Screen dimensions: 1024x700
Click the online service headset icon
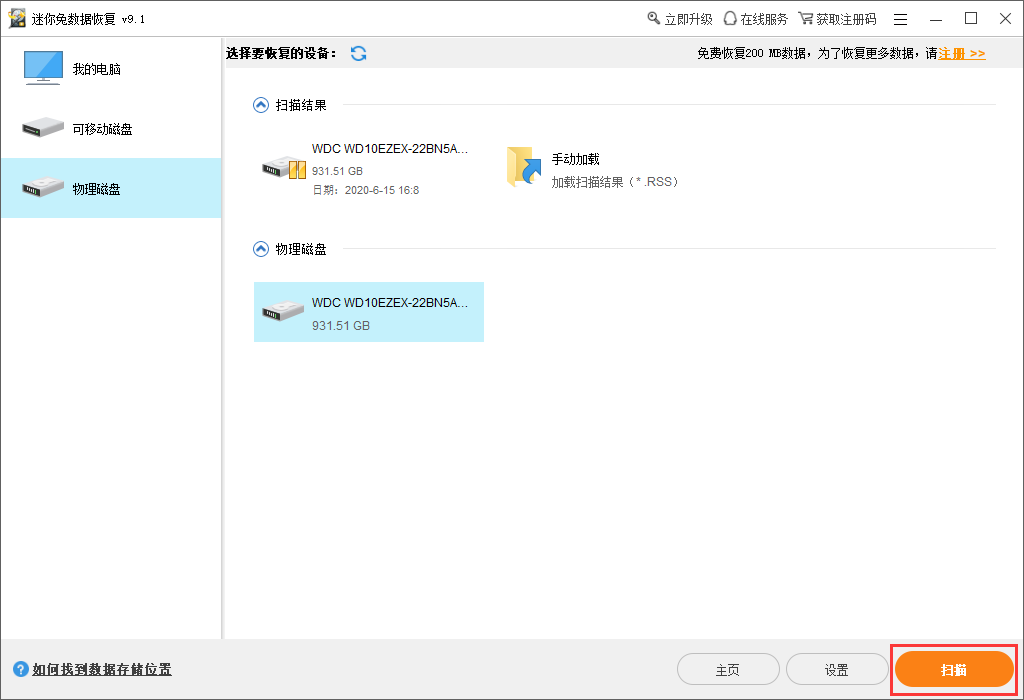(x=730, y=18)
